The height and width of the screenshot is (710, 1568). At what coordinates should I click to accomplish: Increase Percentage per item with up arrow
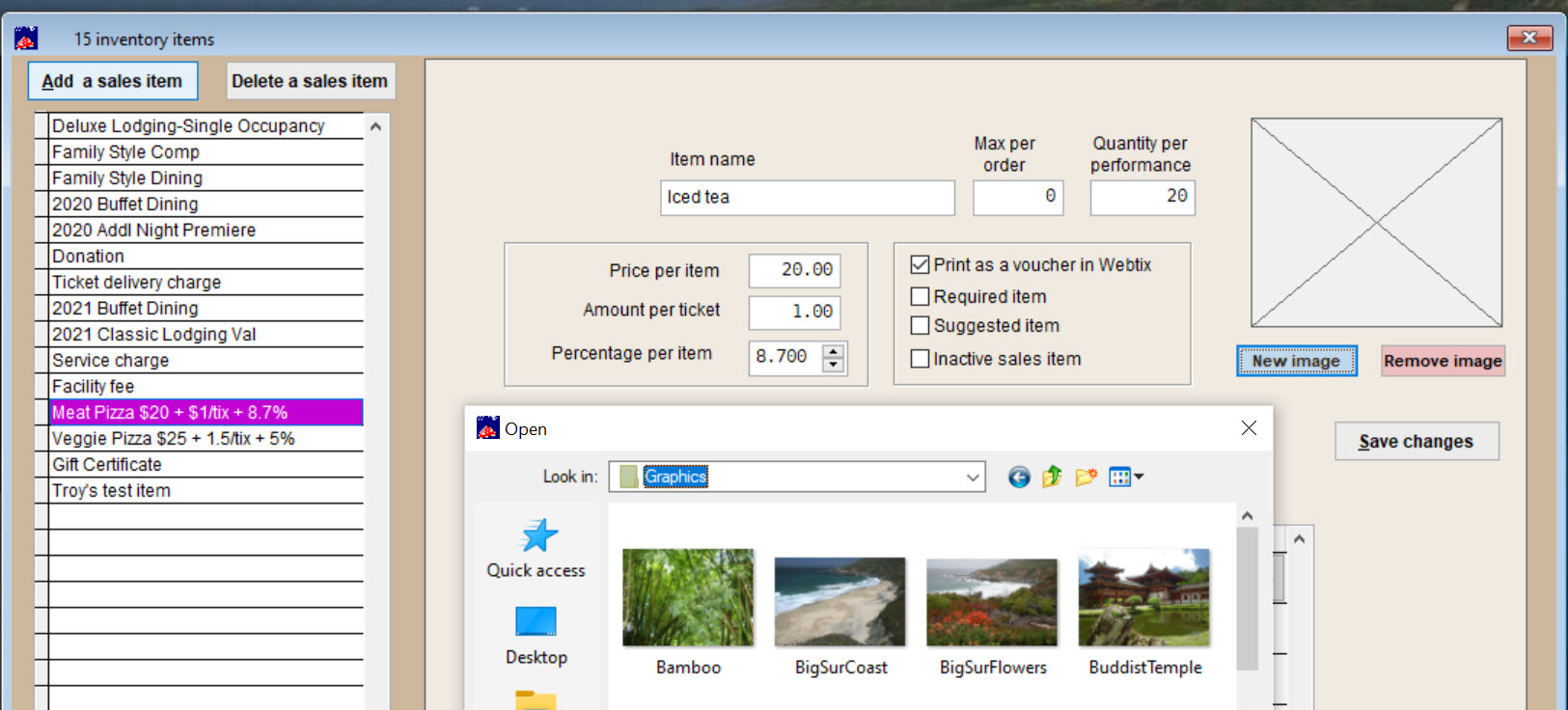834,351
